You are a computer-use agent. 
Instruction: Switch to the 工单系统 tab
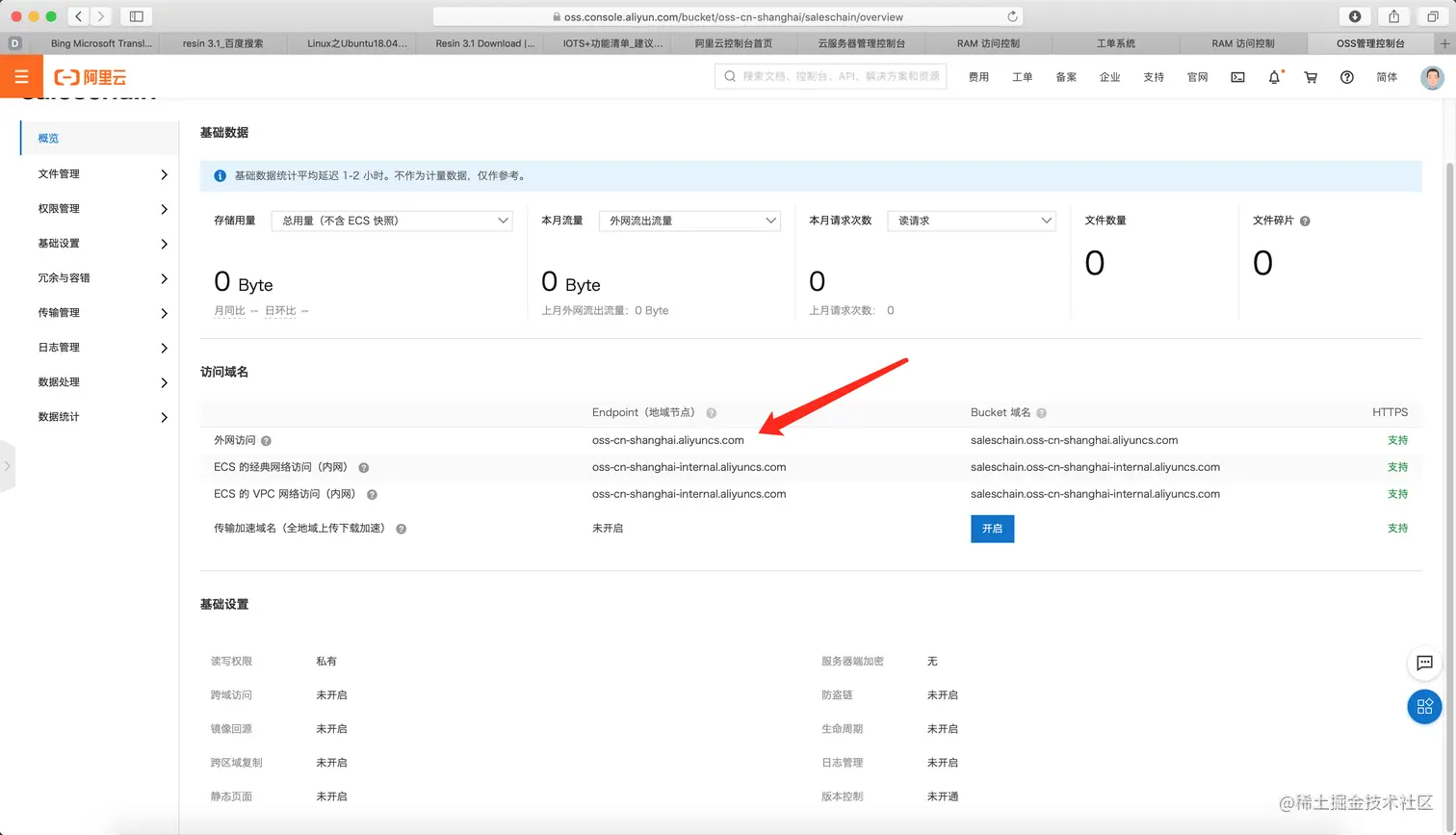coord(1116,43)
